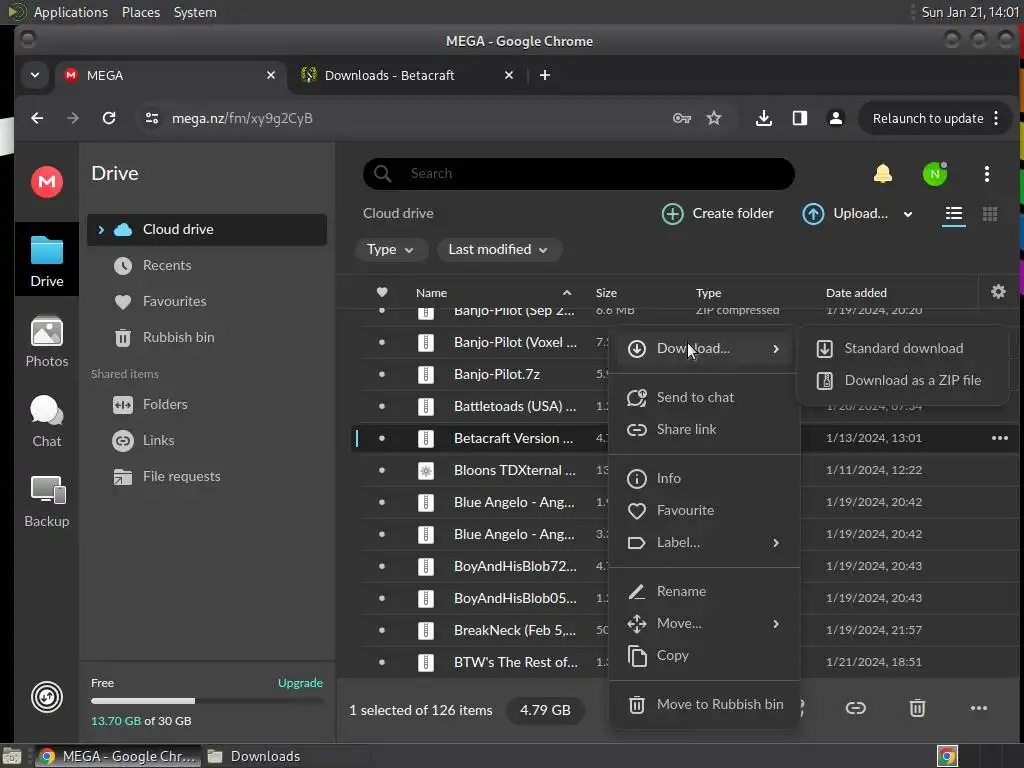The image size is (1024, 768).
Task: Open a new Chrome tab
Action: (x=545, y=75)
